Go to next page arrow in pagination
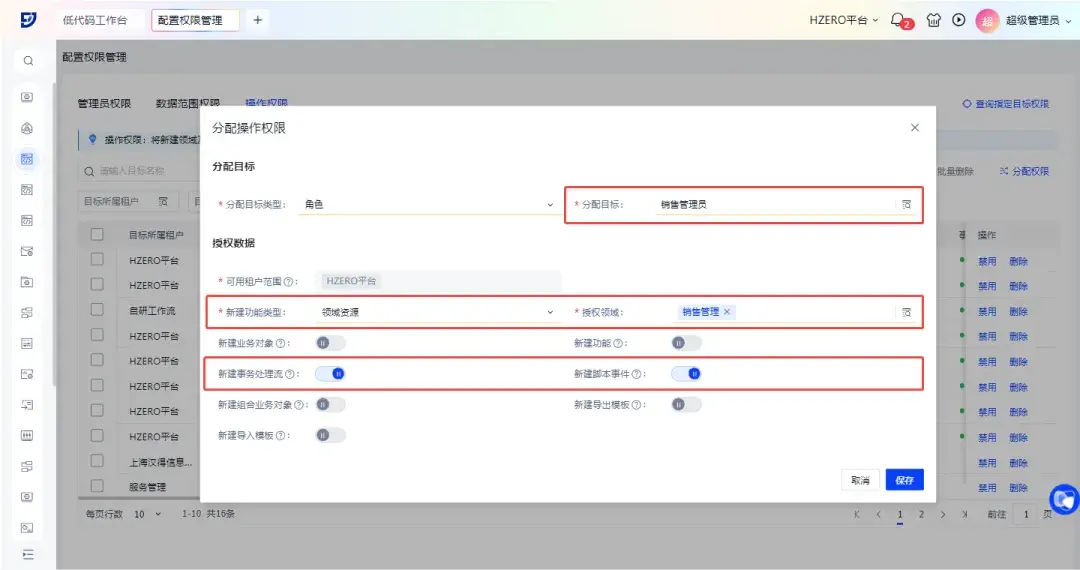1080x570 pixels. point(943,514)
